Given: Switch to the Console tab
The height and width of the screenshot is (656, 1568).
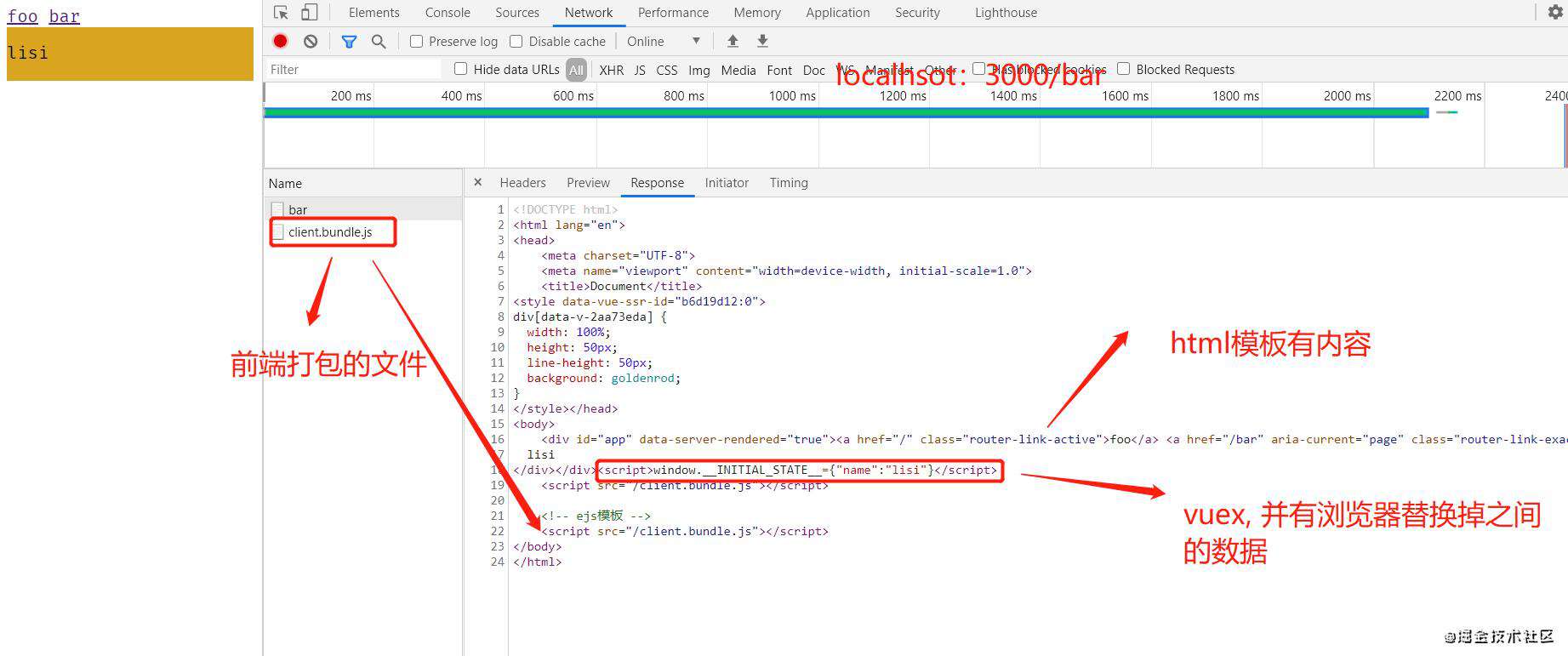Looking at the screenshot, I should [x=448, y=13].
